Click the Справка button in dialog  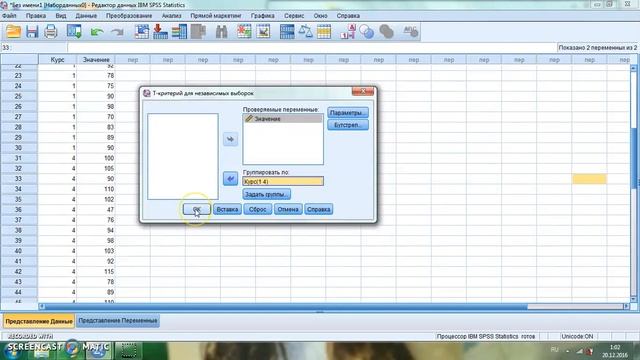pyautogui.click(x=318, y=209)
